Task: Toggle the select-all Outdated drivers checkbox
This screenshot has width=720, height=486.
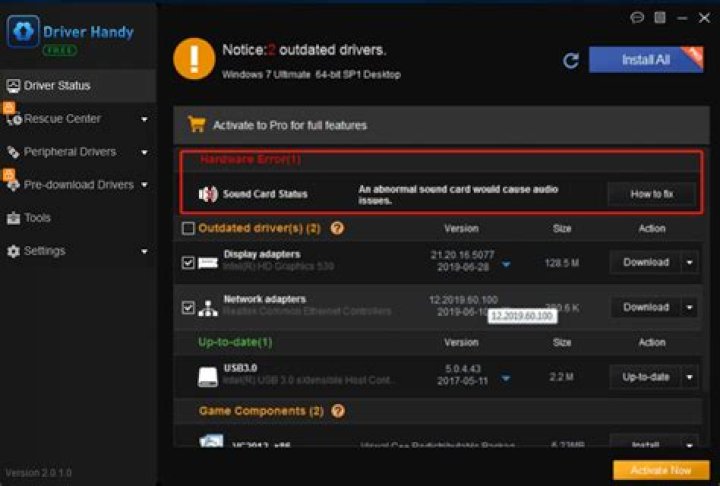Action: pyautogui.click(x=188, y=228)
